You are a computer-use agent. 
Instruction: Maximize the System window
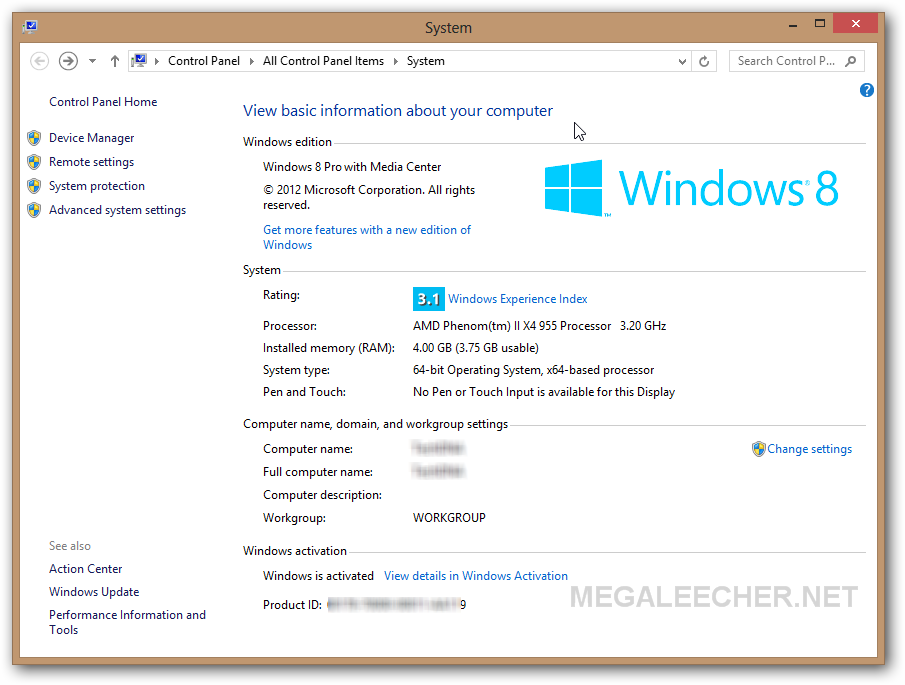pyautogui.click(x=820, y=24)
